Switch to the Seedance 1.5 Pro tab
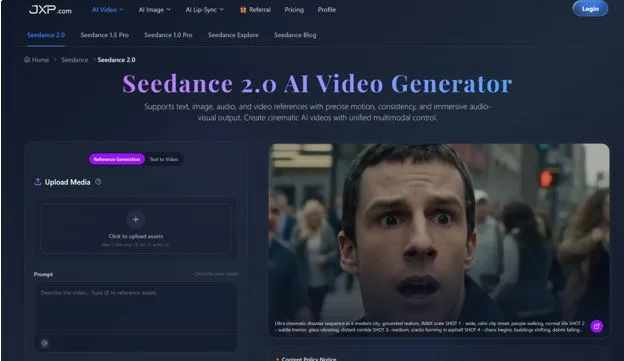624x361 pixels. point(104,35)
